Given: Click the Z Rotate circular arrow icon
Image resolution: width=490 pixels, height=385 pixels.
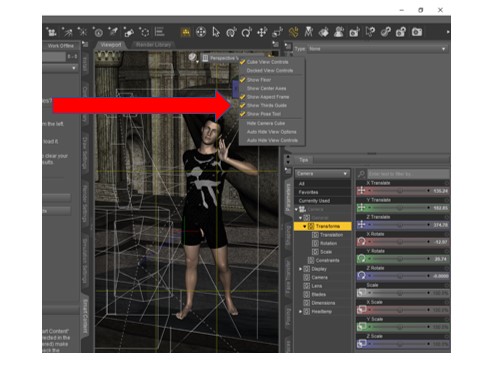Looking at the screenshot, I should tap(361, 276).
